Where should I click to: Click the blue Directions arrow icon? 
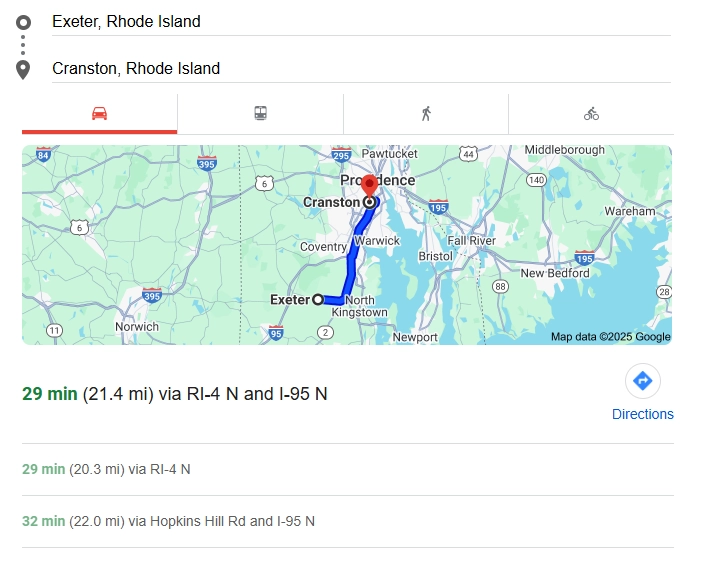pyautogui.click(x=643, y=381)
